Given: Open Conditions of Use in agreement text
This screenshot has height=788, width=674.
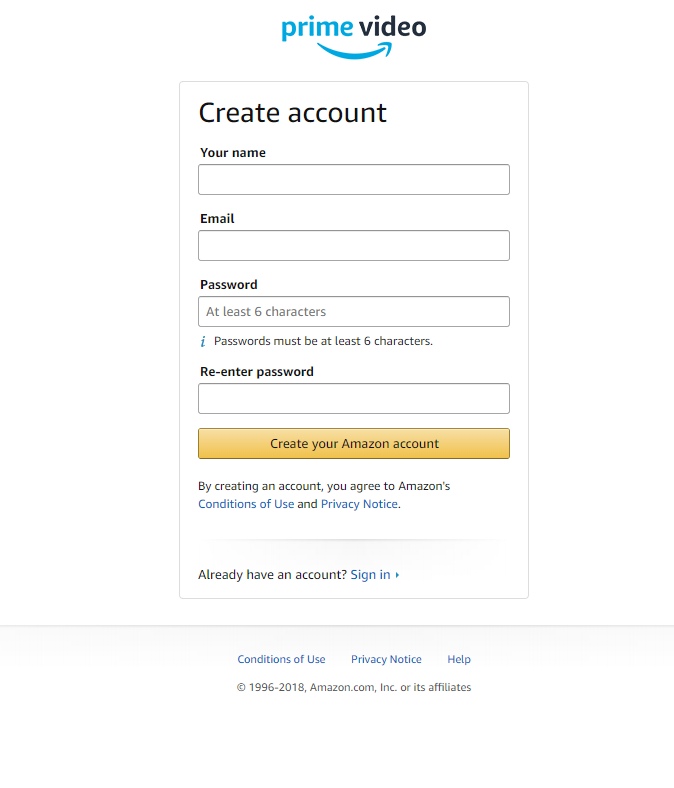Looking at the screenshot, I should pyautogui.click(x=246, y=504).
